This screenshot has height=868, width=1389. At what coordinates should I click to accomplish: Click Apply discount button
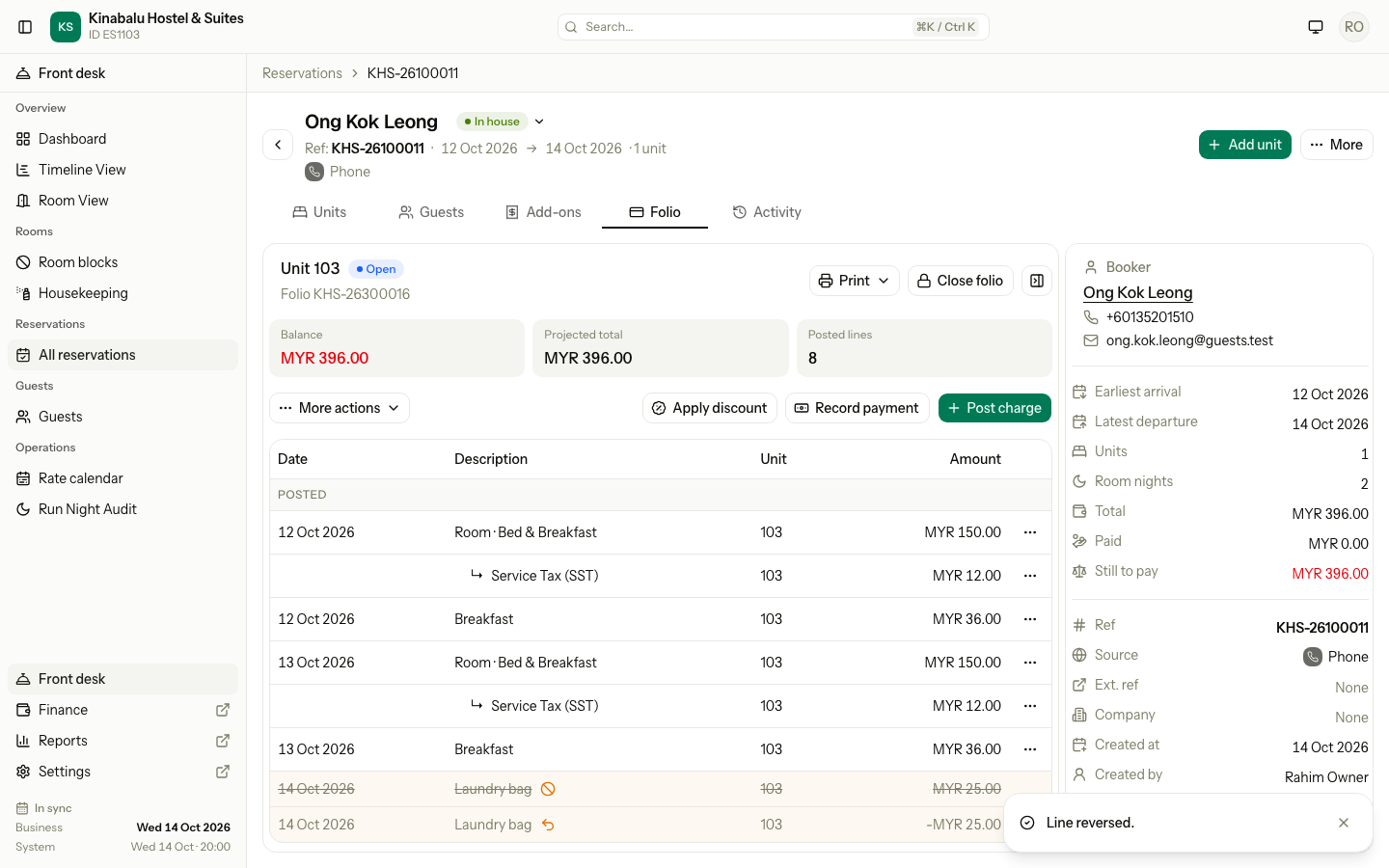pyautogui.click(x=710, y=408)
